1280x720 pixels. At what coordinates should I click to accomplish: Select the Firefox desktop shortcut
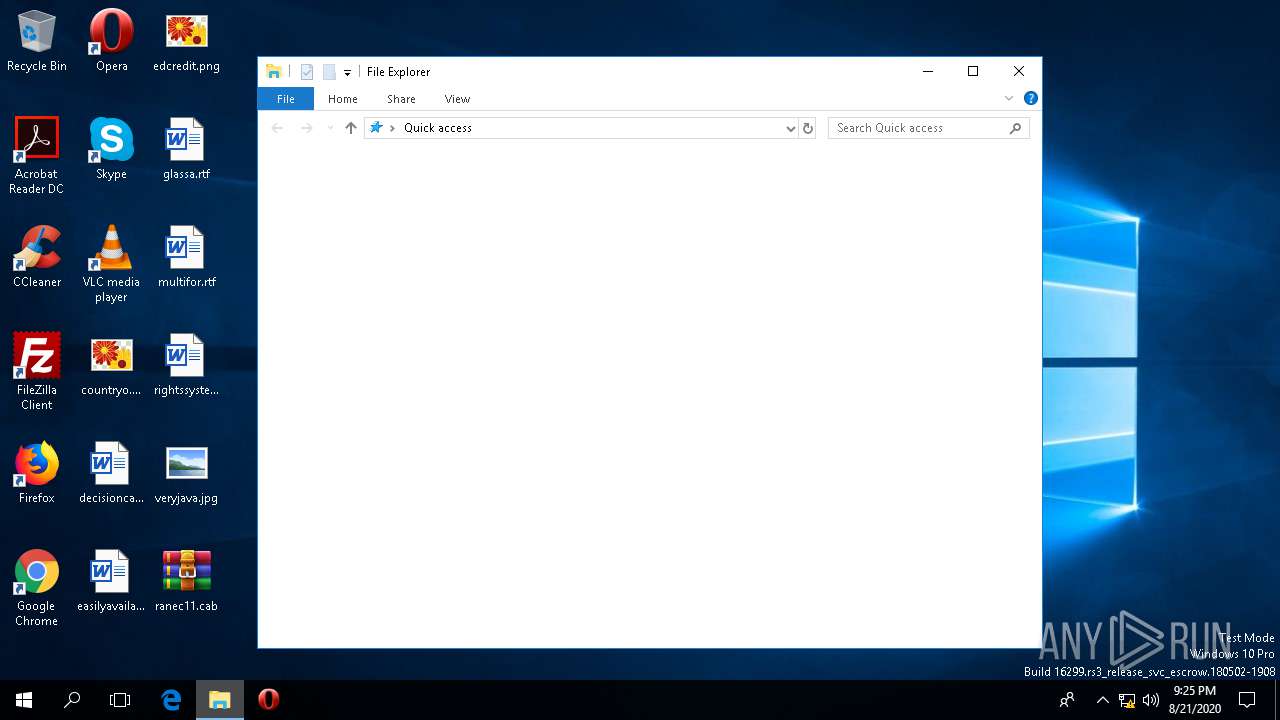(x=37, y=473)
